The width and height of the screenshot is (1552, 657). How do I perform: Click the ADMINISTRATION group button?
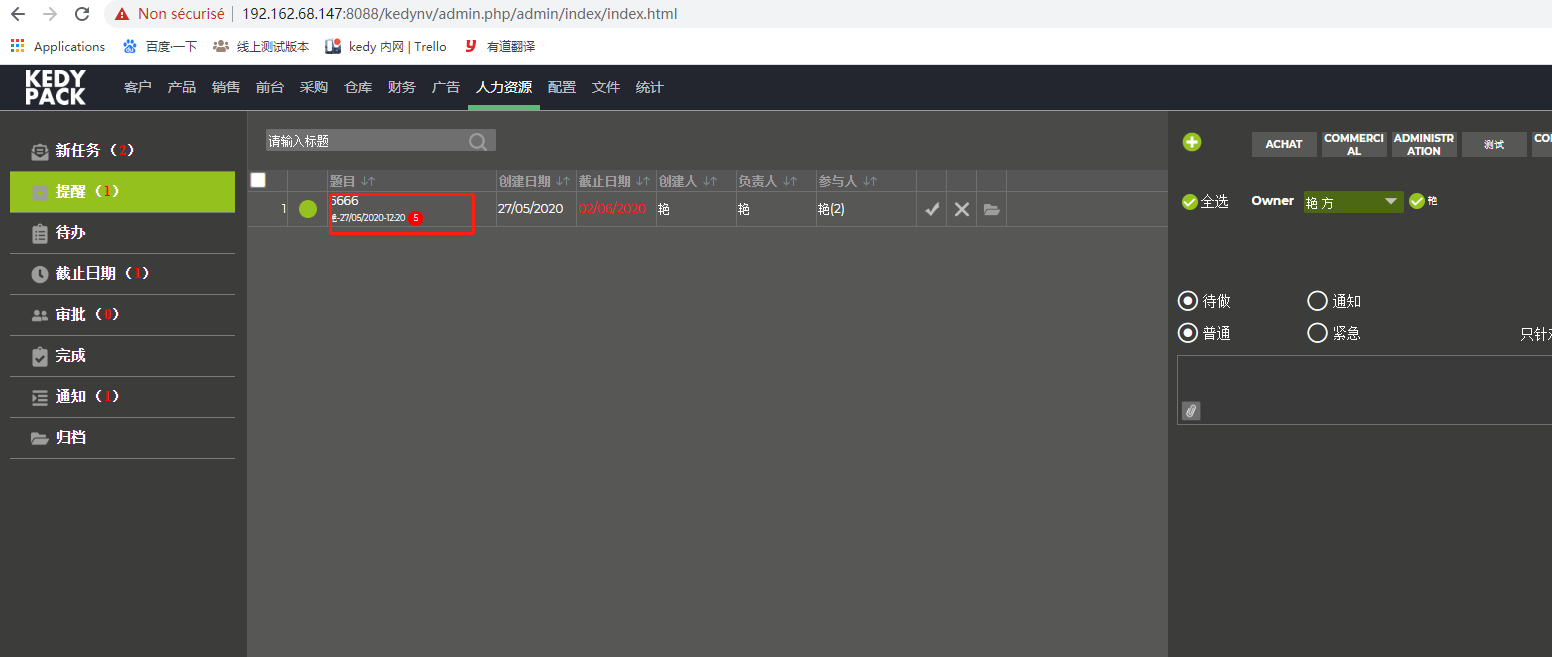(x=1424, y=144)
